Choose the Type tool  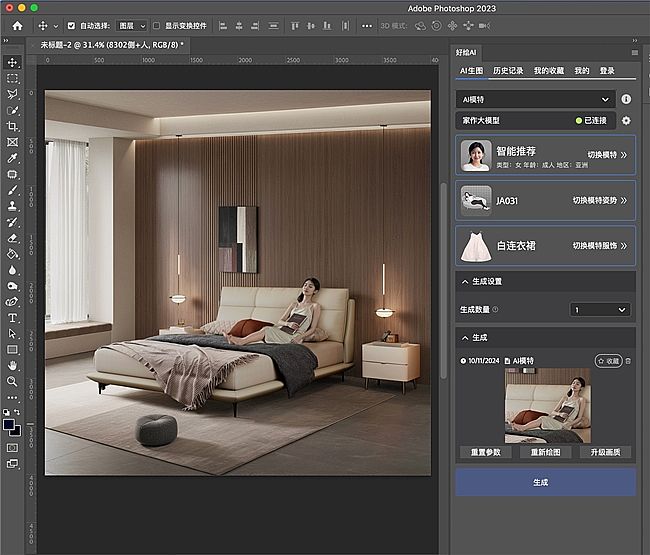coord(12,316)
